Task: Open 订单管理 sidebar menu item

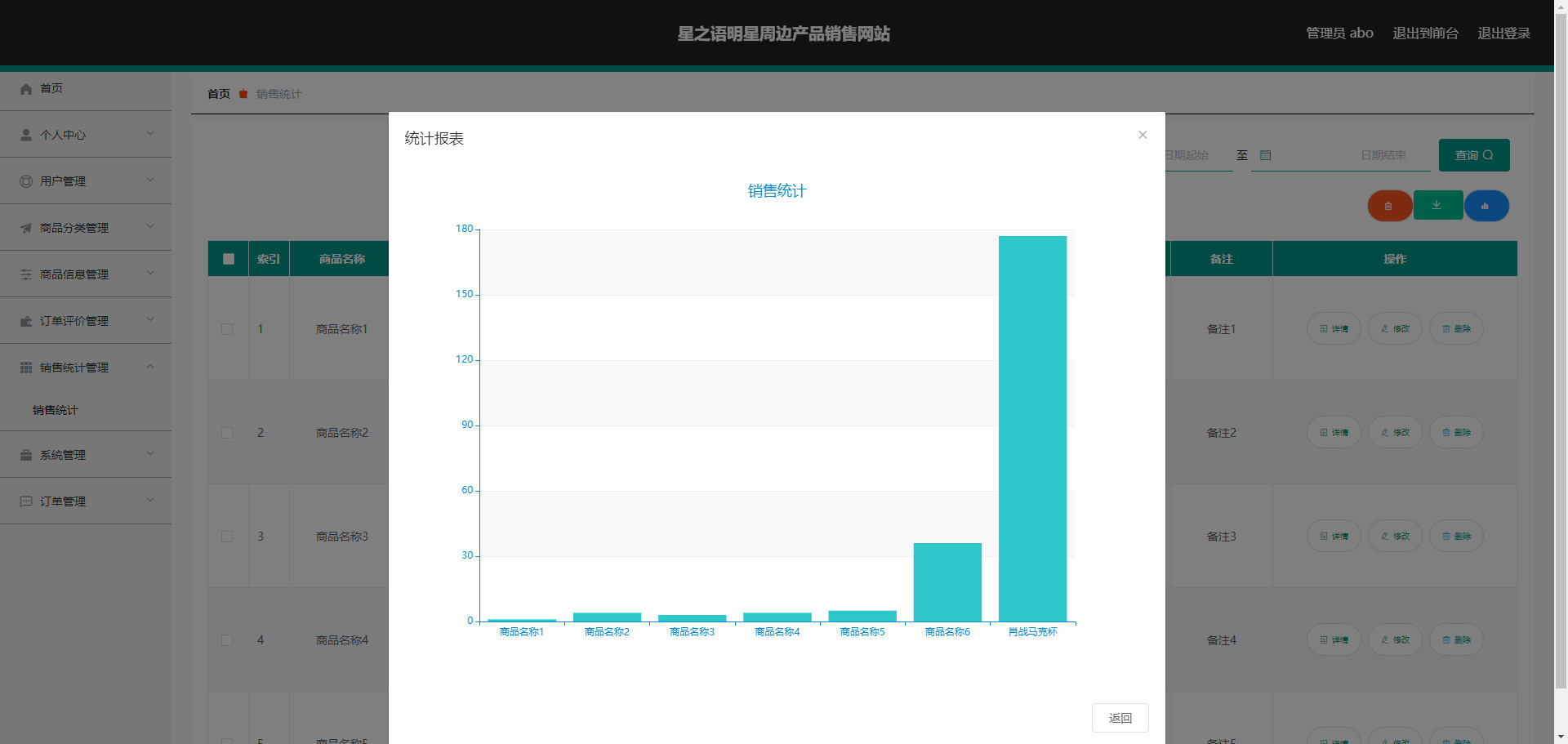Action: (86, 501)
